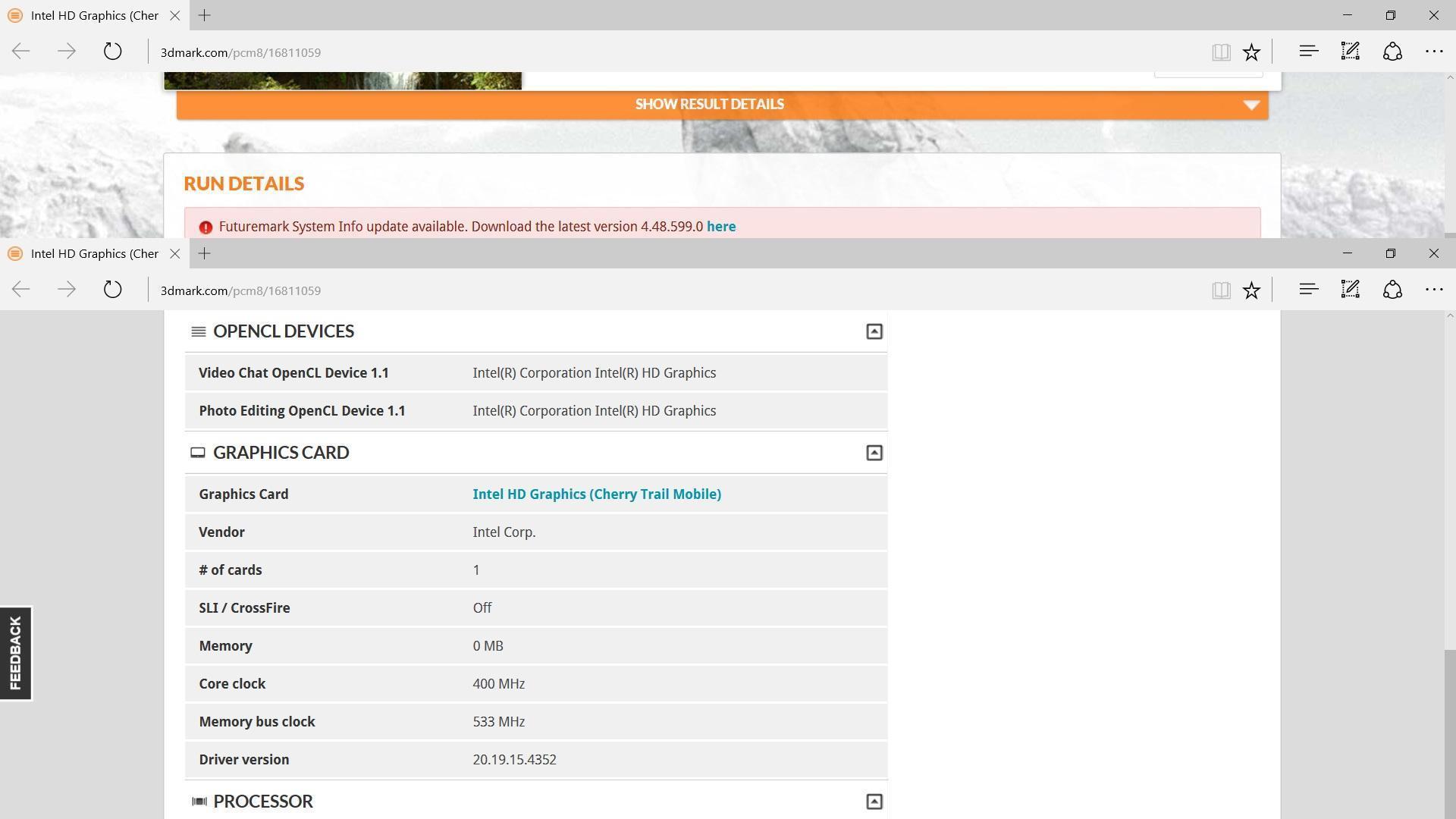Click 'here' link to download System Info
1456x819 pixels.
click(x=720, y=227)
